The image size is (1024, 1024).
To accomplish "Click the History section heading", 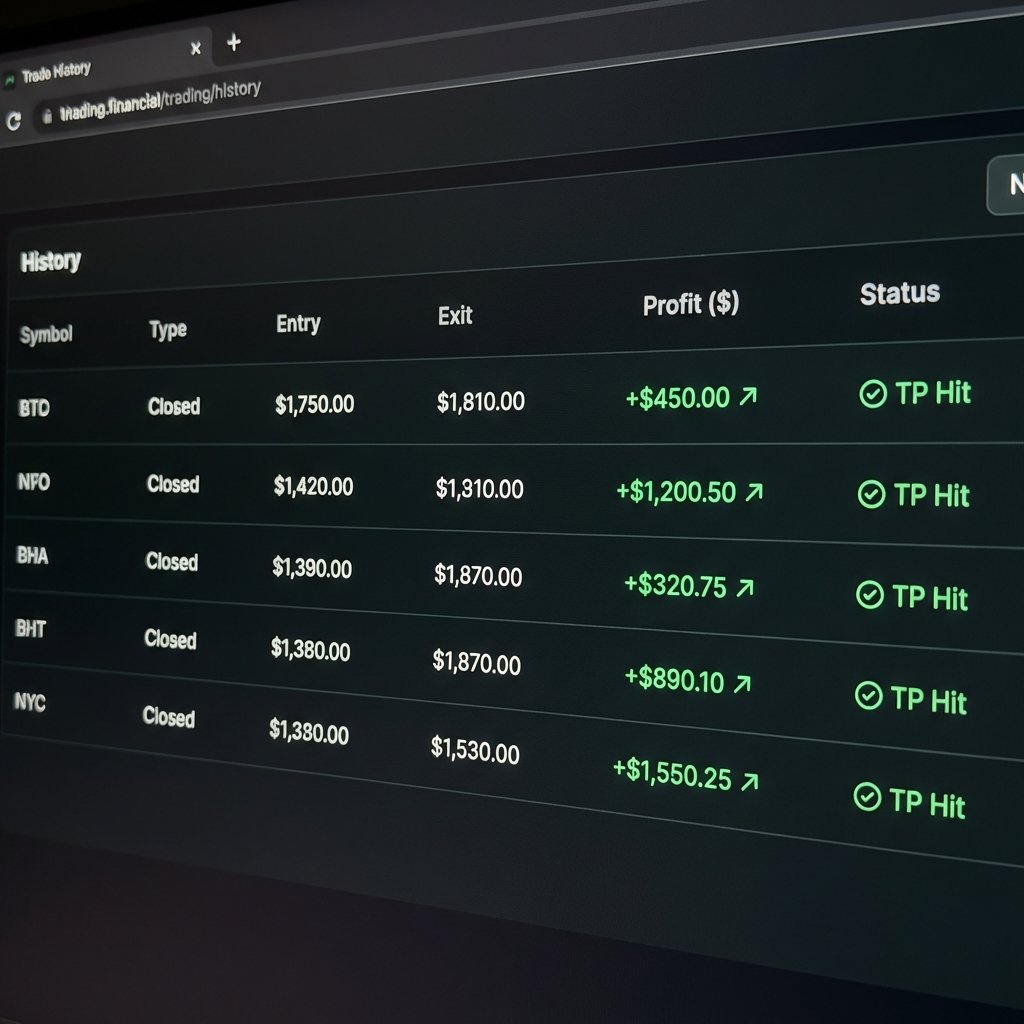I will click(50, 261).
